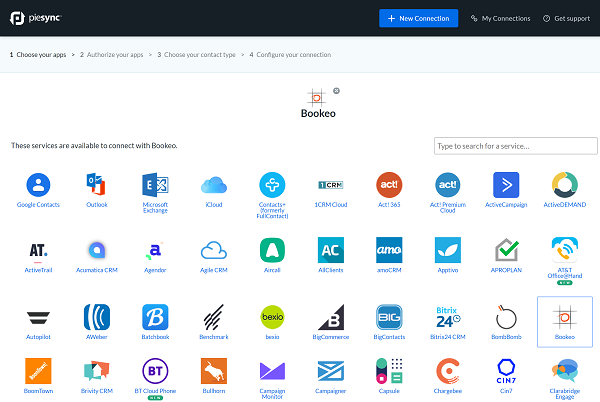The width and height of the screenshot is (600, 402).
Task: Click the service search field
Action: click(x=515, y=146)
